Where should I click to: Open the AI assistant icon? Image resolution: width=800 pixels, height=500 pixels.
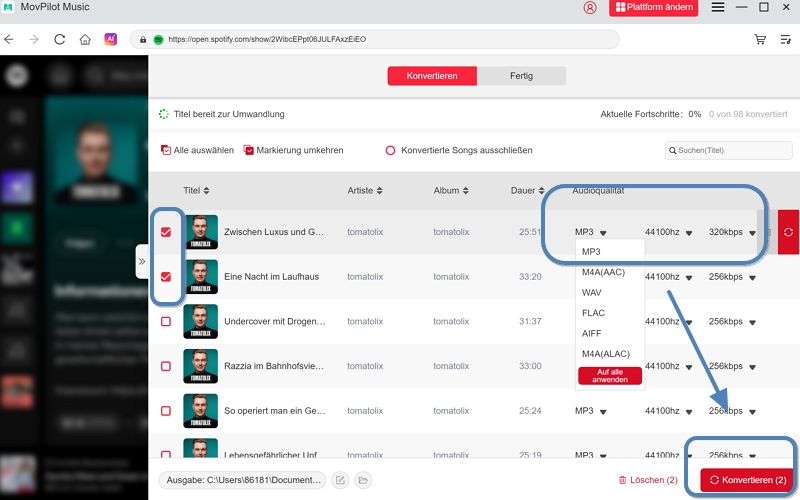tap(111, 39)
